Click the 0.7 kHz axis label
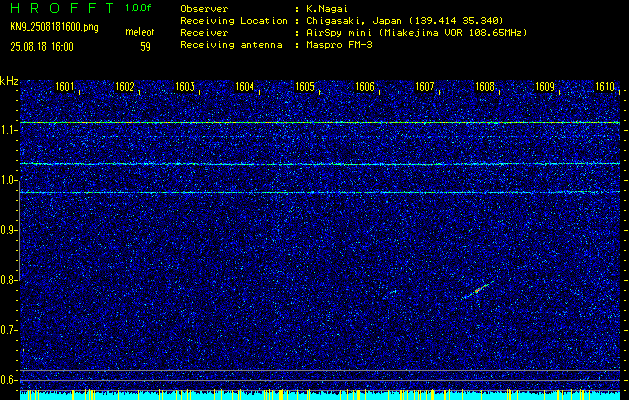Screen dimensions: 629x400 point(7,330)
